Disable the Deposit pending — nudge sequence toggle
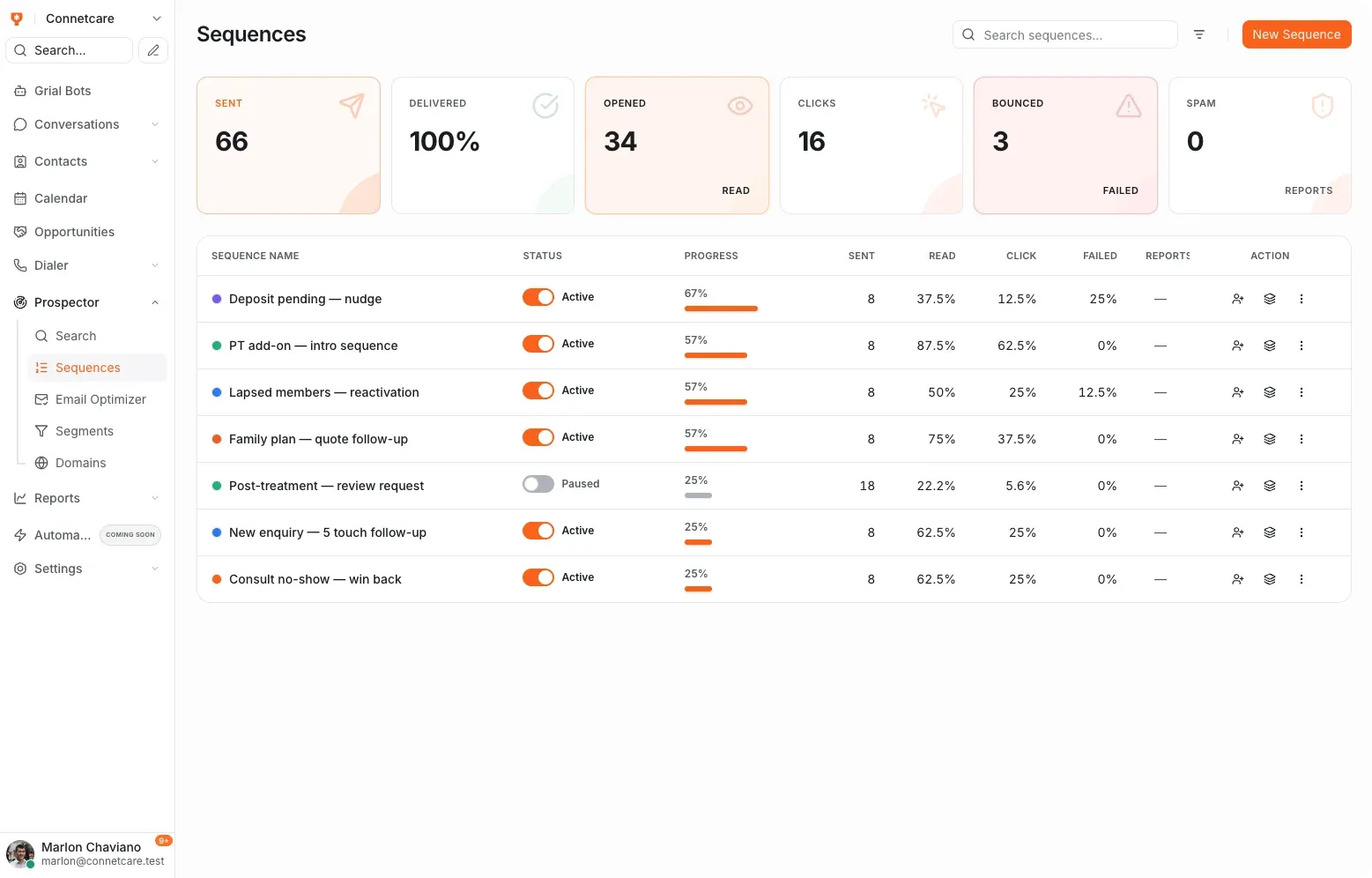 538,297
